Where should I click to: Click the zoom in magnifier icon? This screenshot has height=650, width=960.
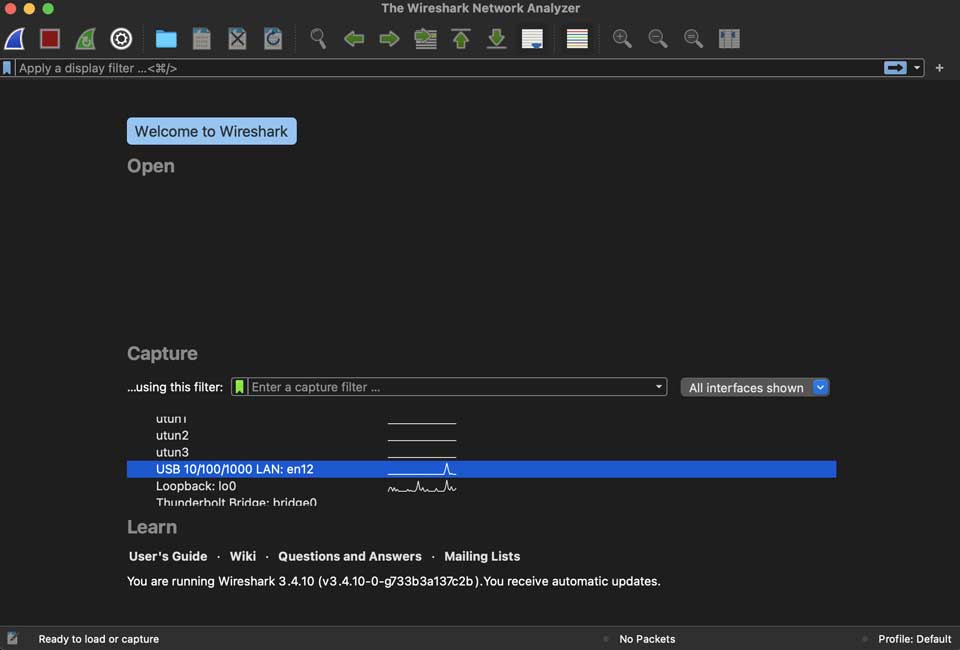coord(622,39)
